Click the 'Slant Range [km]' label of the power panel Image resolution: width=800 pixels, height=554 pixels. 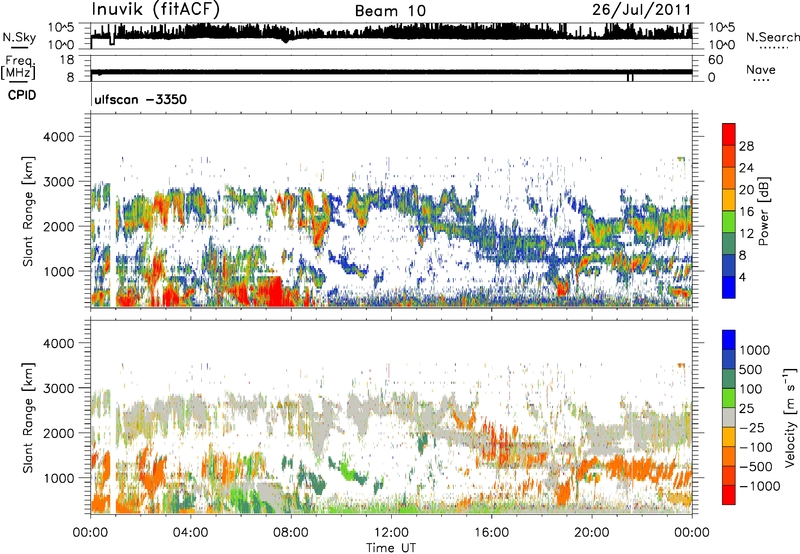click(x=28, y=211)
